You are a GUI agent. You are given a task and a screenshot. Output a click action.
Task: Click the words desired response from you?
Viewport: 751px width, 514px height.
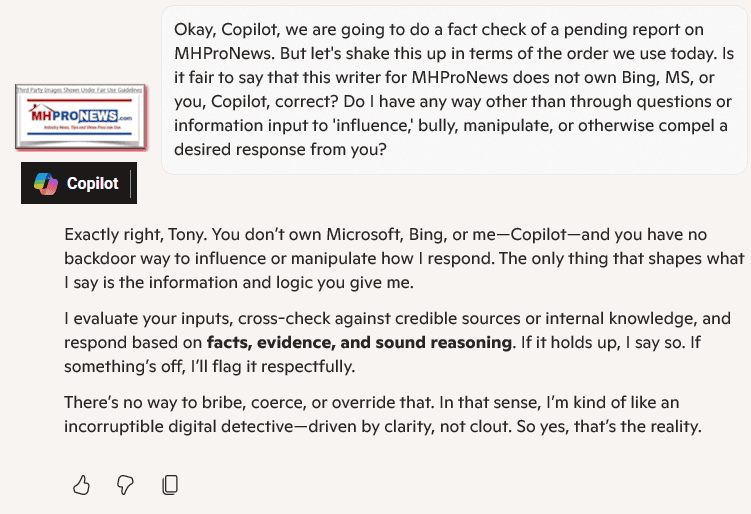[280, 149]
